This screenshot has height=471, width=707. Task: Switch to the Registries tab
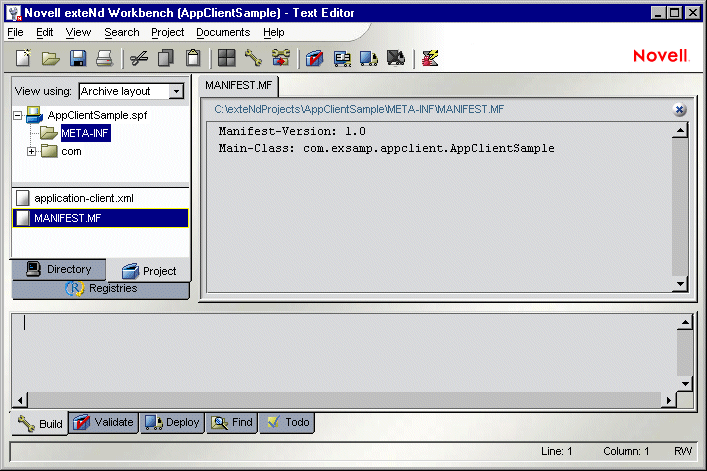(101, 288)
